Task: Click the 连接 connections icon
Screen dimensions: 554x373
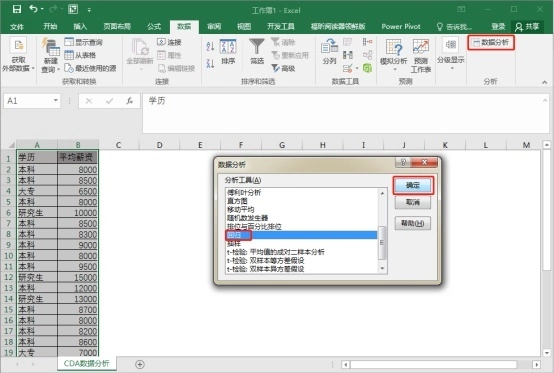Action: pyautogui.click(x=161, y=42)
